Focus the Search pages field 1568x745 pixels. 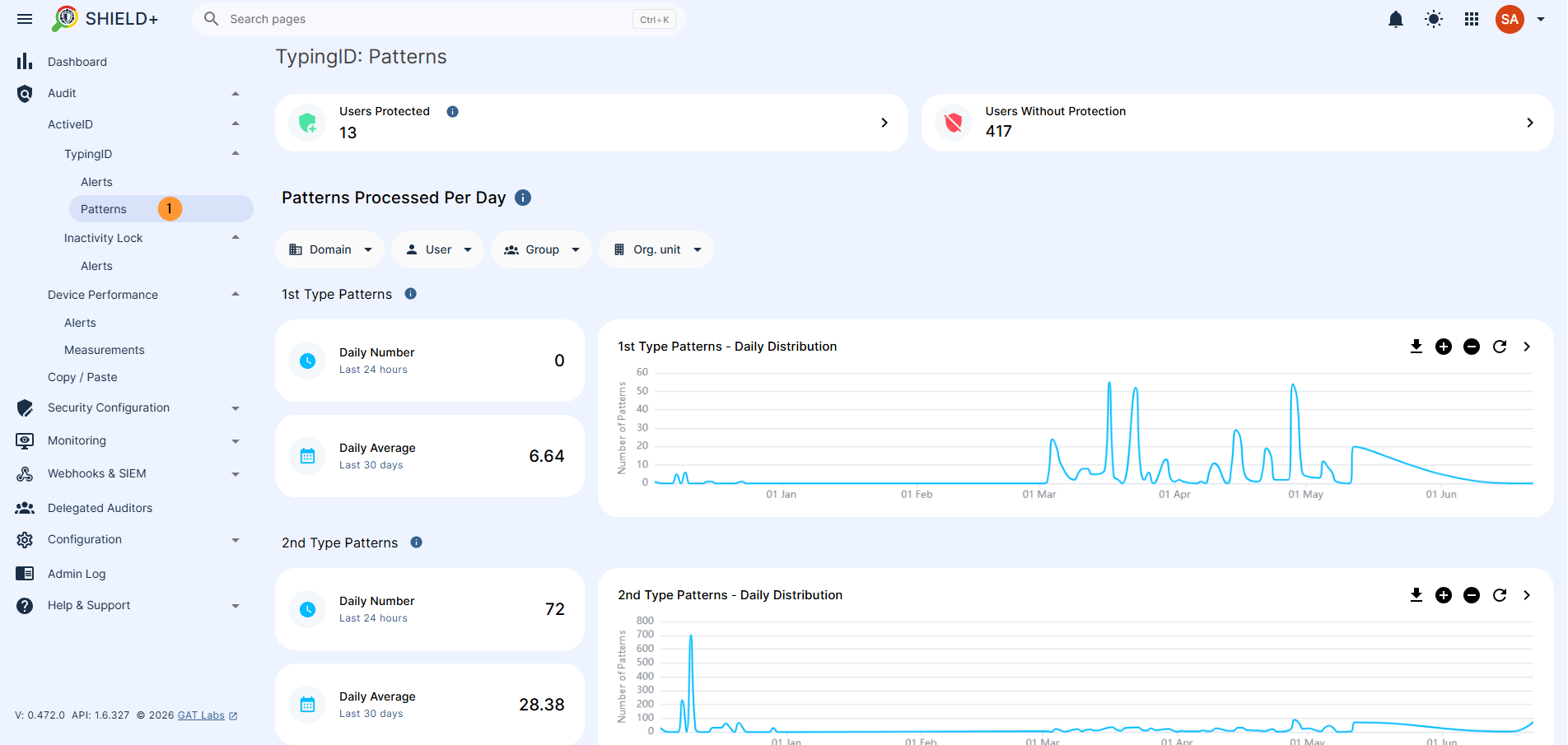coord(439,19)
